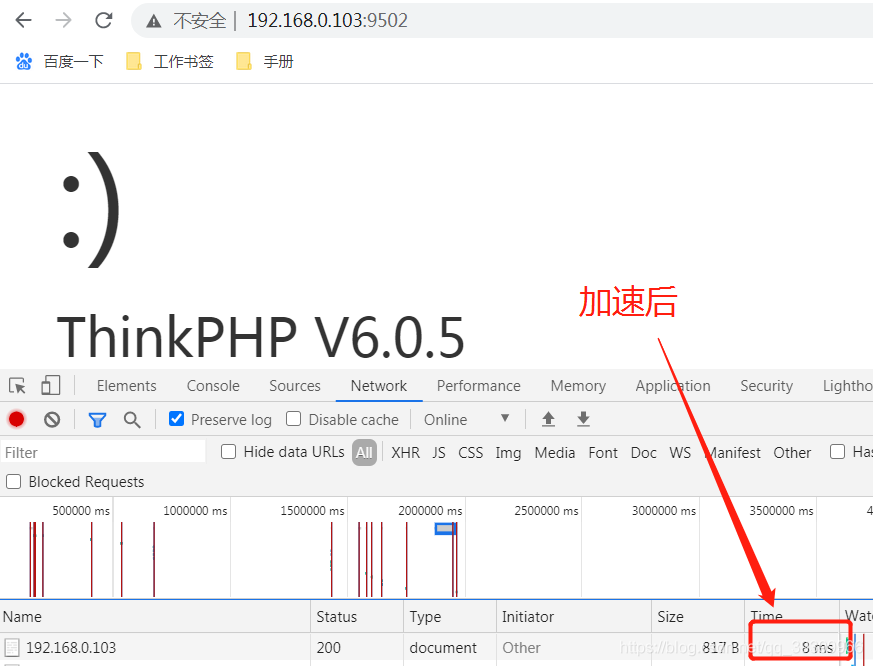
Task: Export requests as HAR file
Action: (583, 418)
